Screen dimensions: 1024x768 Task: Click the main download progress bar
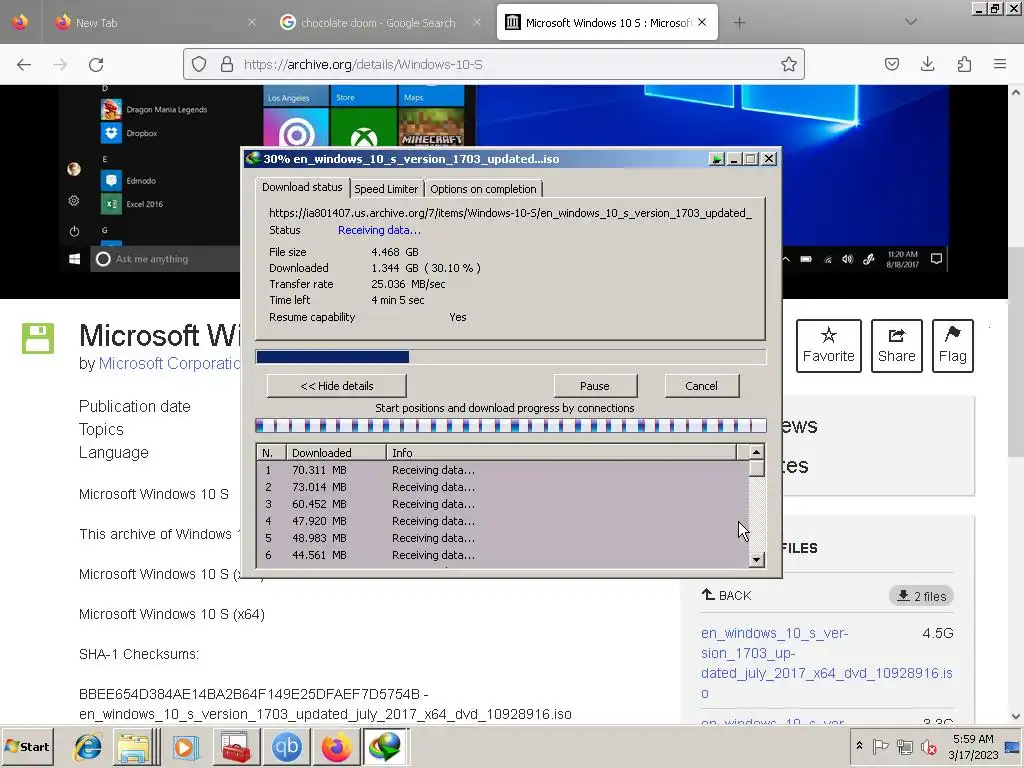point(511,357)
